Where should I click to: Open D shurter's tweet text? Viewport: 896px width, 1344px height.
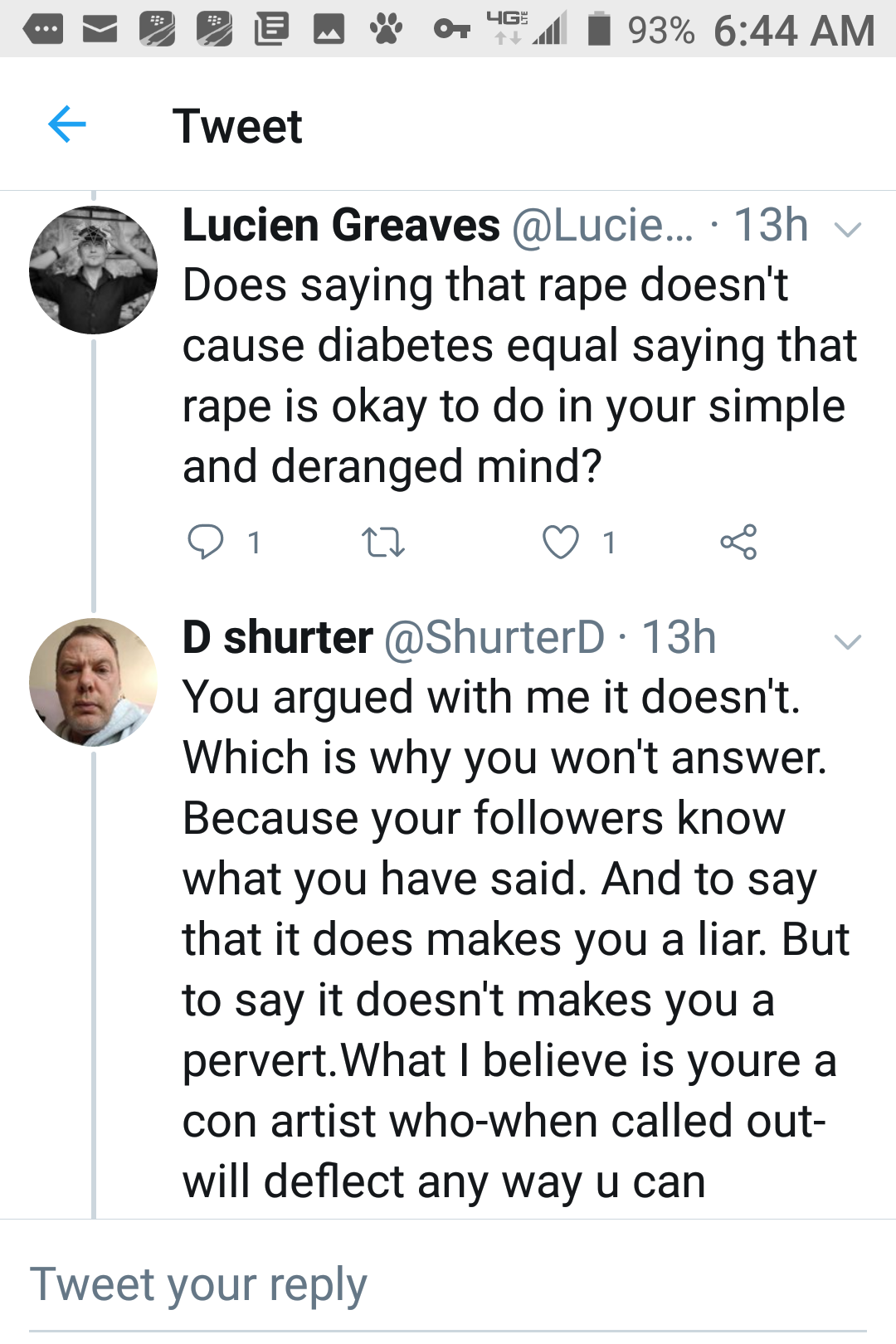514,939
